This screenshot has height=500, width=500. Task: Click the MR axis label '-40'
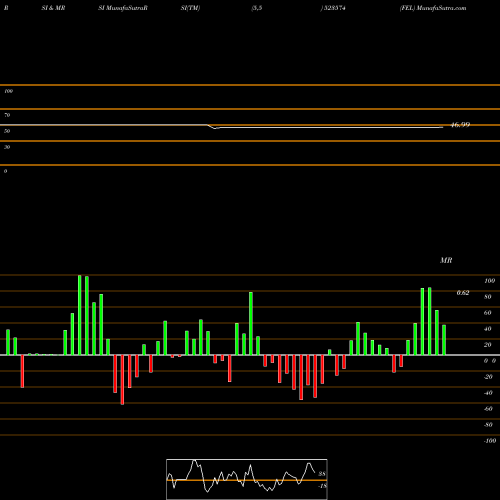(488, 393)
